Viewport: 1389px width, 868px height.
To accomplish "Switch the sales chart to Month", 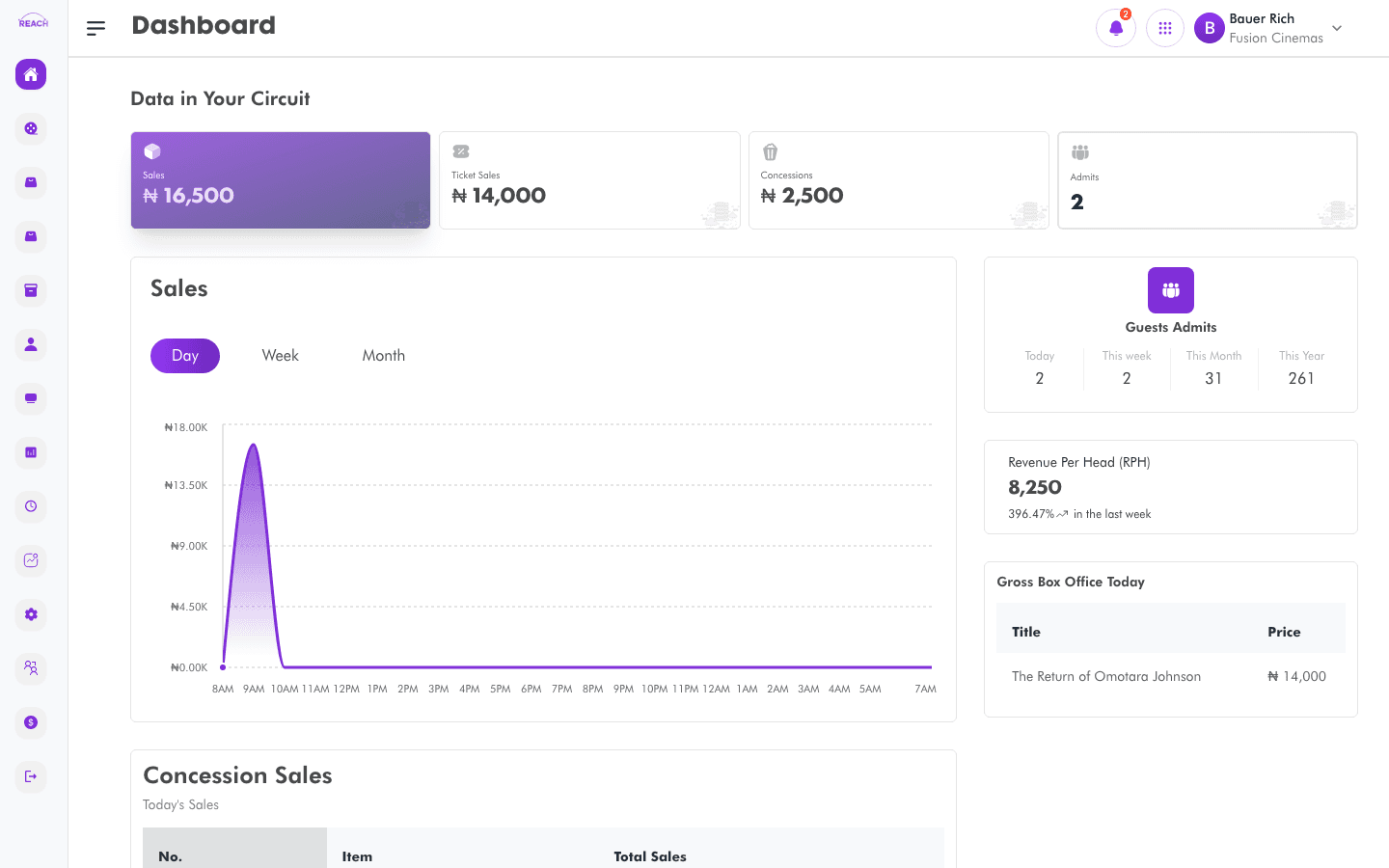I will 384,356.
